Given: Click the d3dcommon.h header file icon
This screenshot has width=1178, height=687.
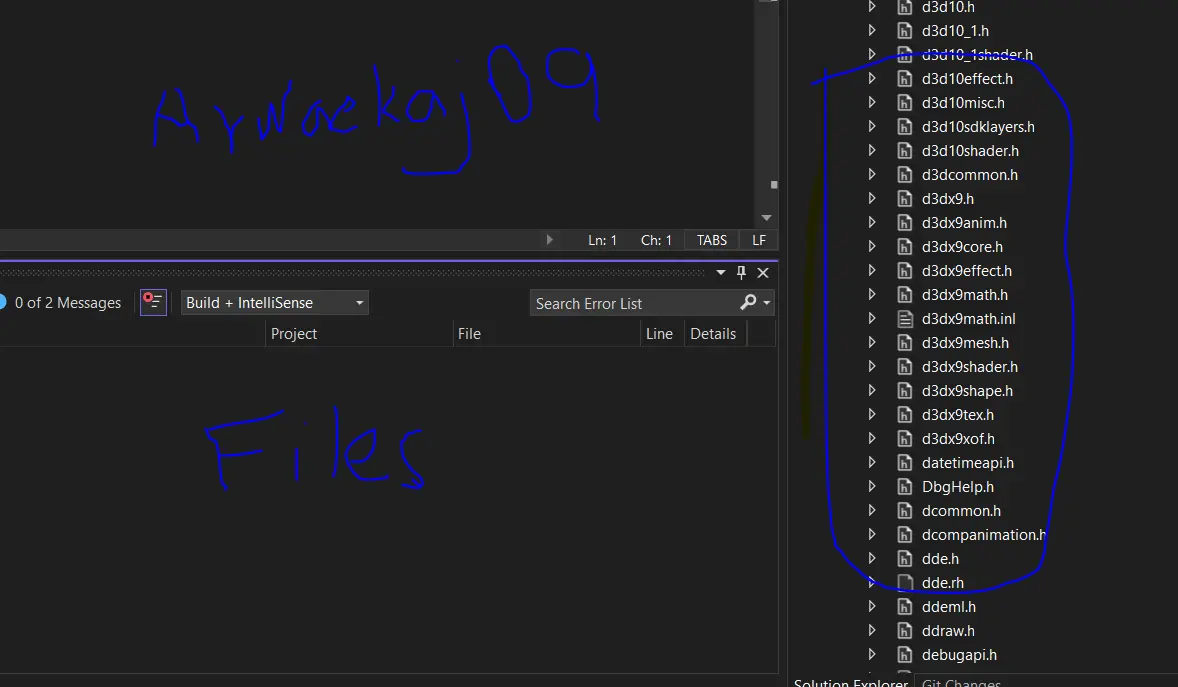Looking at the screenshot, I should click(905, 174).
